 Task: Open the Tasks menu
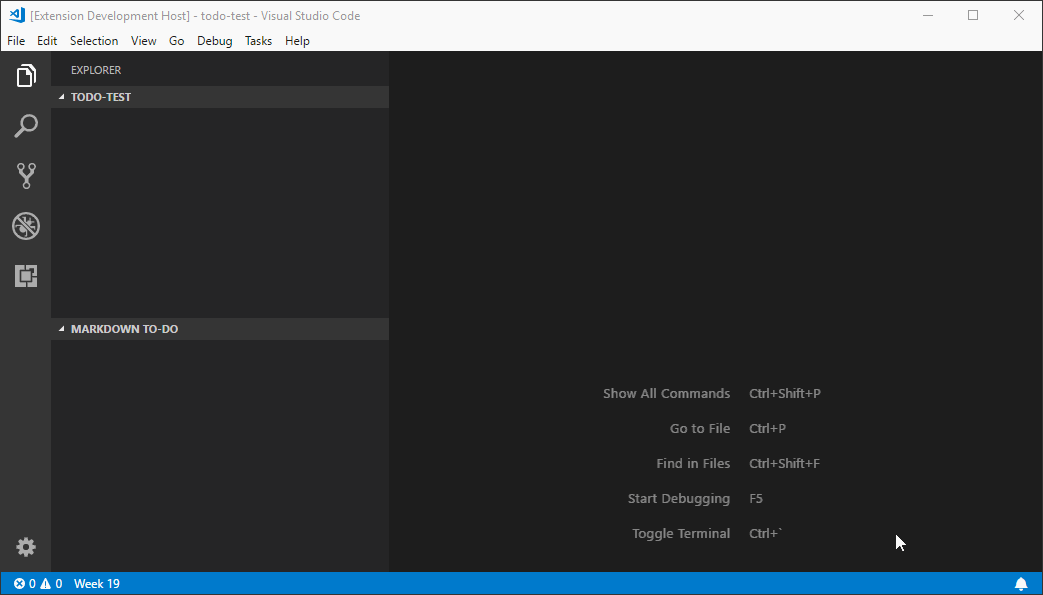pyautogui.click(x=258, y=41)
